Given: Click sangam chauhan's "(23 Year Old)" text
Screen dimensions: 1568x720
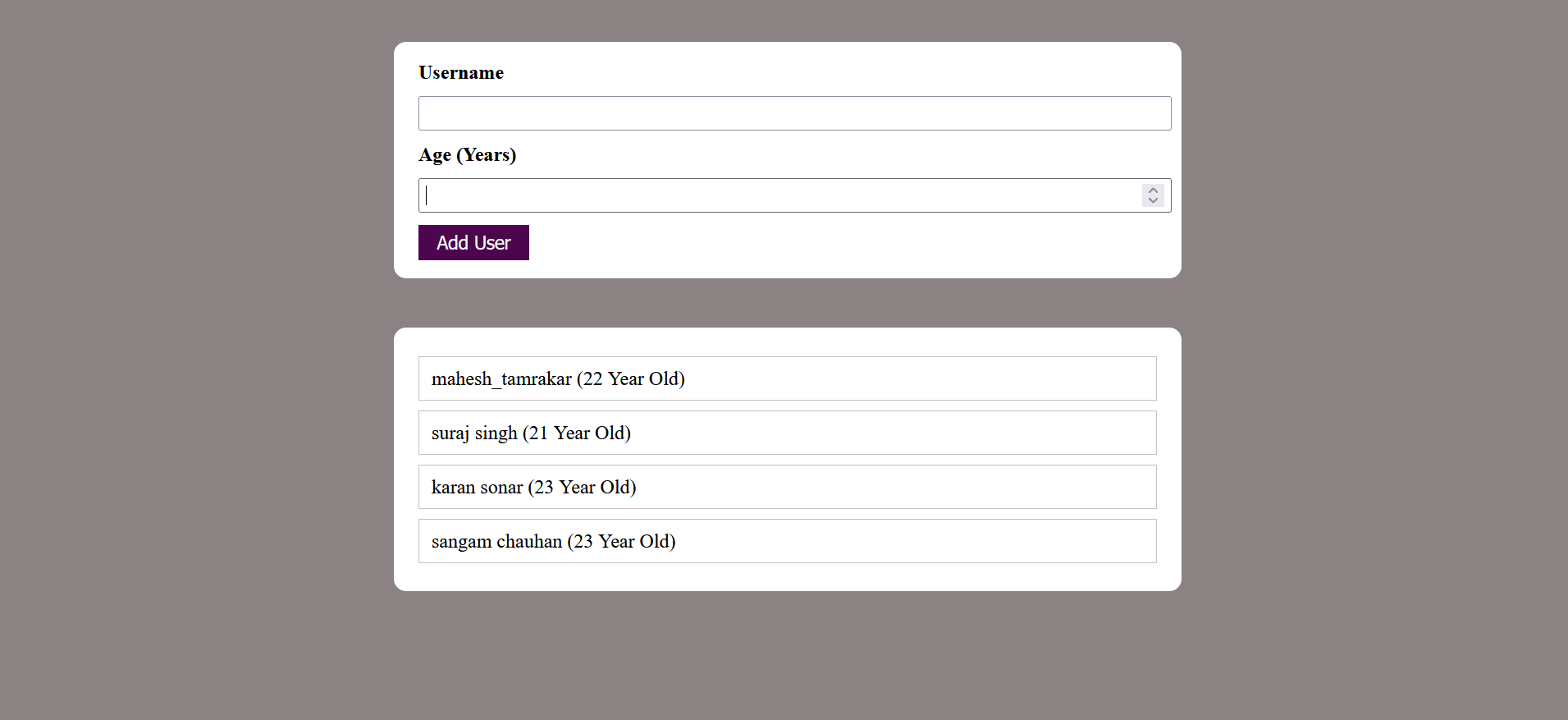Looking at the screenshot, I should 621,542.
